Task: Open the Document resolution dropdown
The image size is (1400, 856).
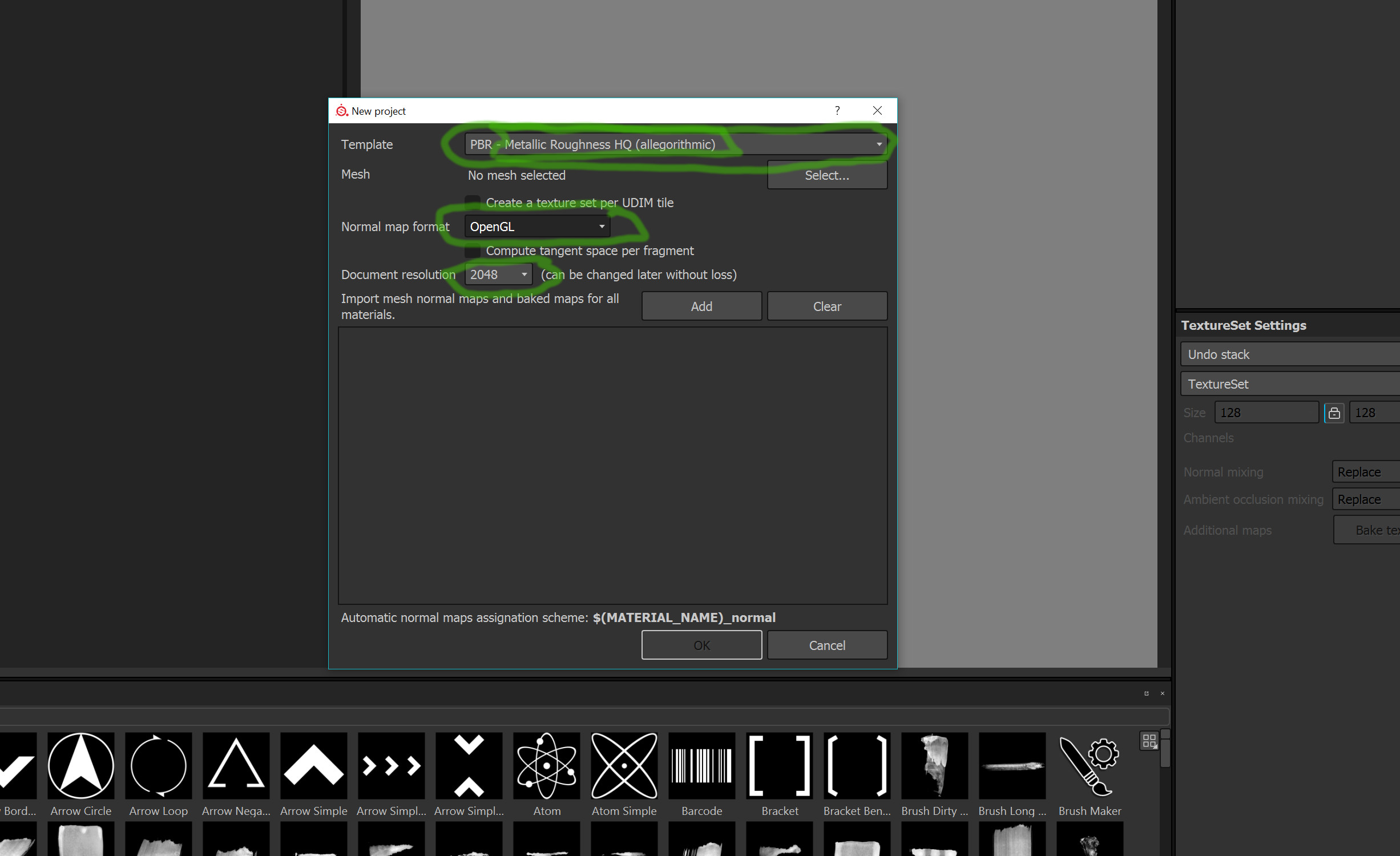Action: 498,274
